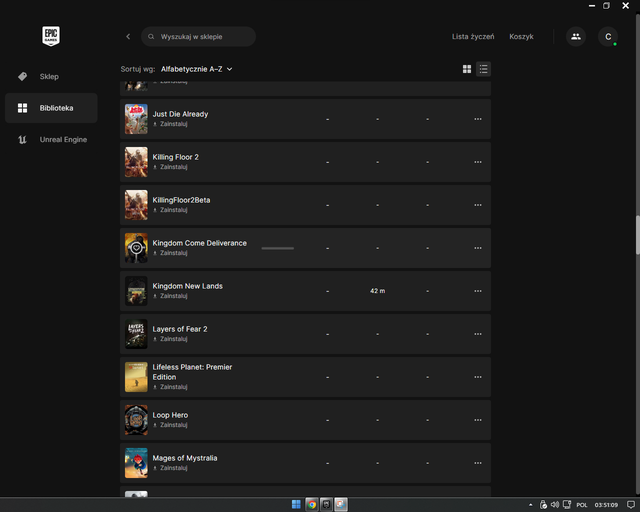This screenshot has width=640, height=512.
Task: Click the 42 m playtime value
Action: (x=378, y=291)
